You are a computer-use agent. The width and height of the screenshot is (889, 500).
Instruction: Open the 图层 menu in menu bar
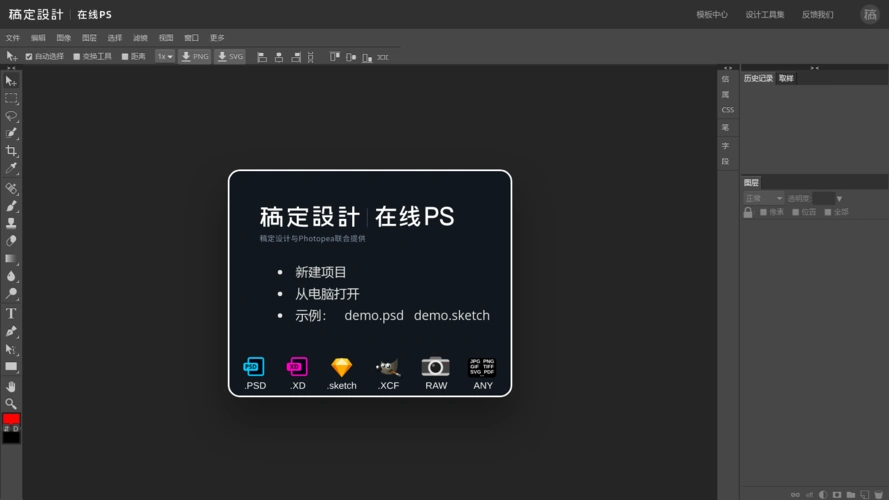pos(89,38)
